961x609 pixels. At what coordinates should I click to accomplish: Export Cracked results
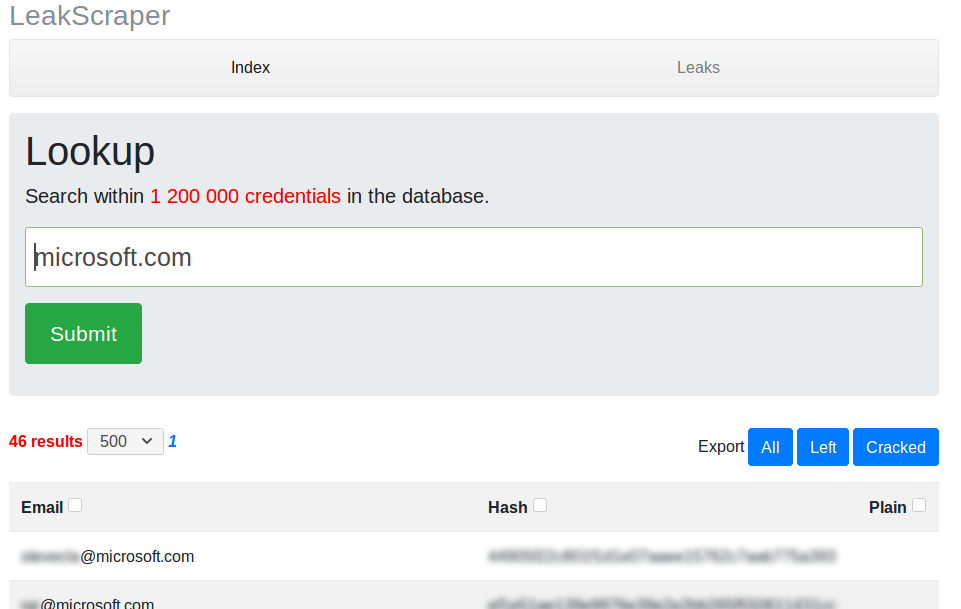(895, 447)
